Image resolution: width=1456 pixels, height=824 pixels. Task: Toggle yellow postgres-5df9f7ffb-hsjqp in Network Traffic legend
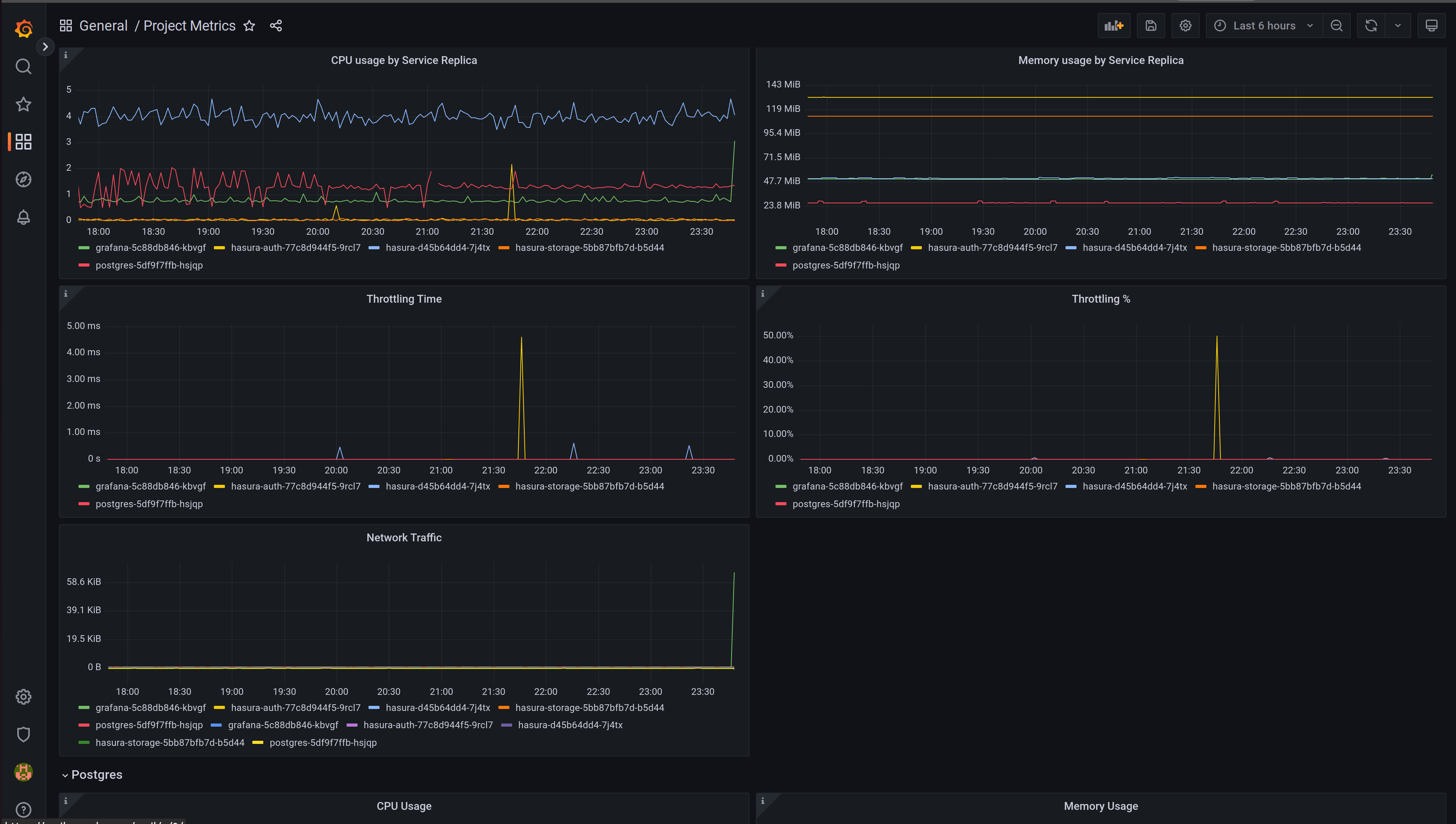coord(323,743)
